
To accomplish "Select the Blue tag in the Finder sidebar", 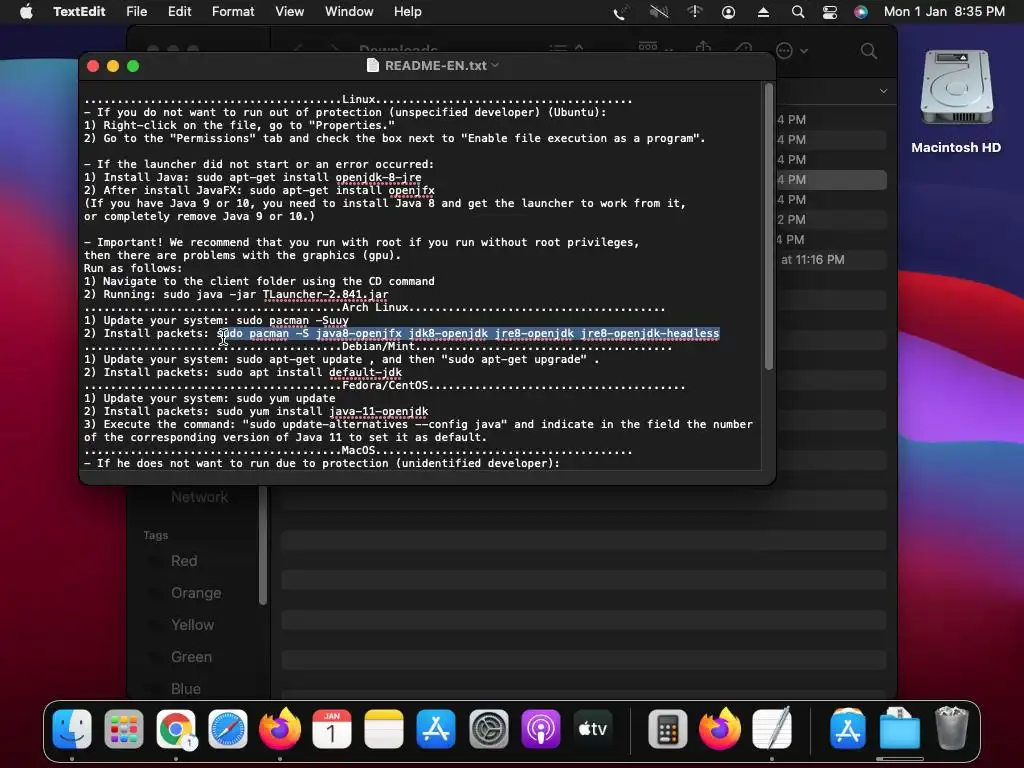I will 186,689.
